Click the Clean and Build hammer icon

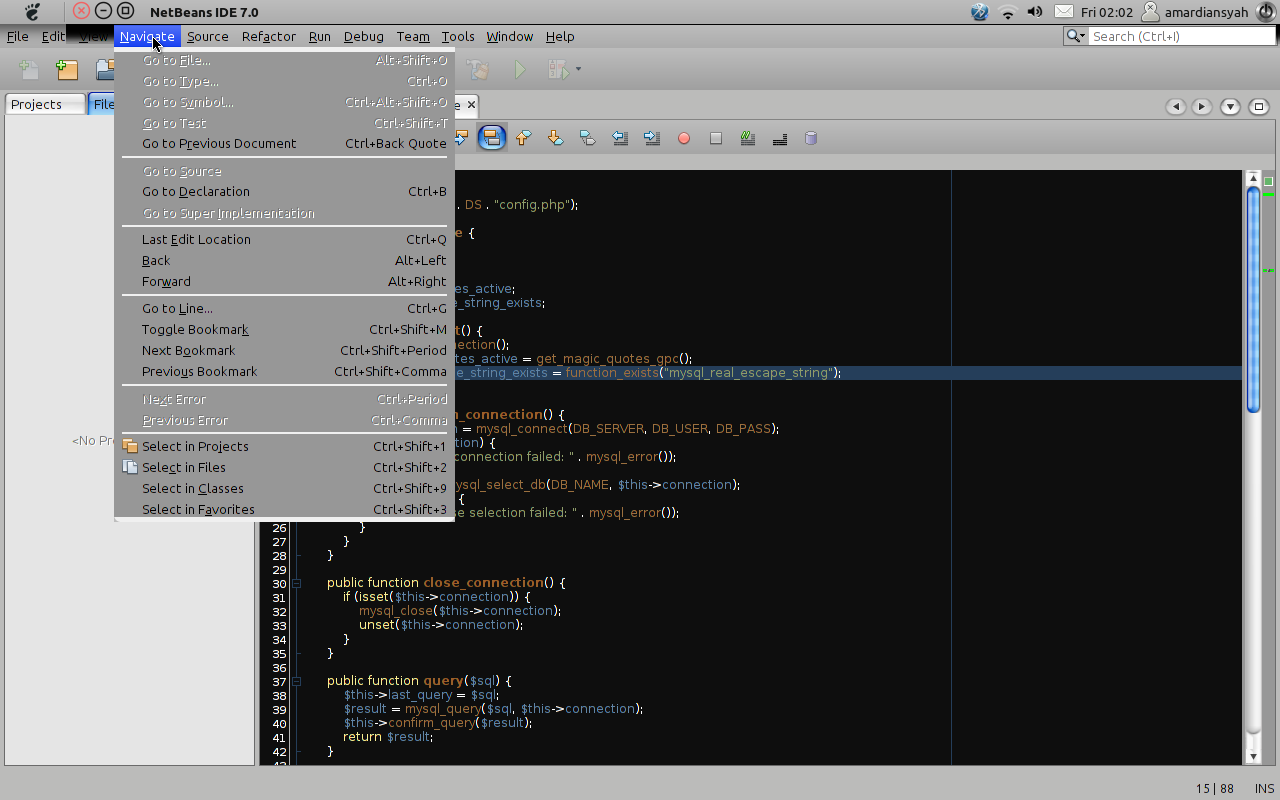pyautogui.click(x=479, y=70)
